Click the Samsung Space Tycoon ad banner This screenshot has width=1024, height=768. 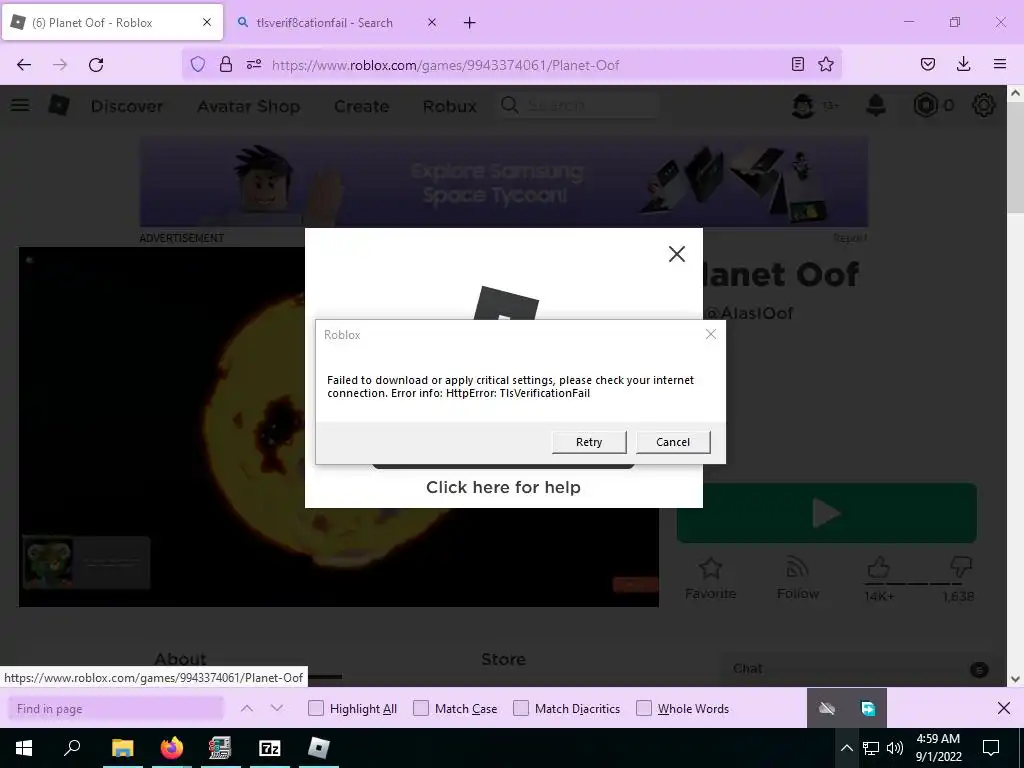click(504, 182)
